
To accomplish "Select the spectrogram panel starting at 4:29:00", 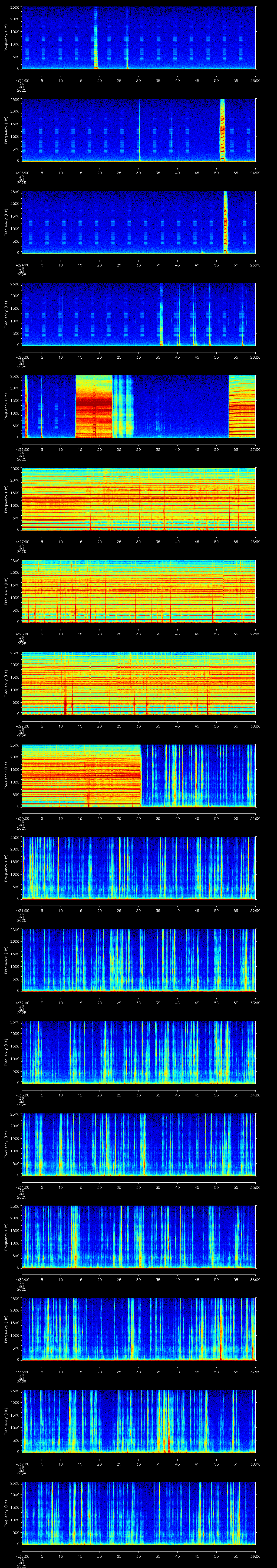I will [x=139, y=683].
